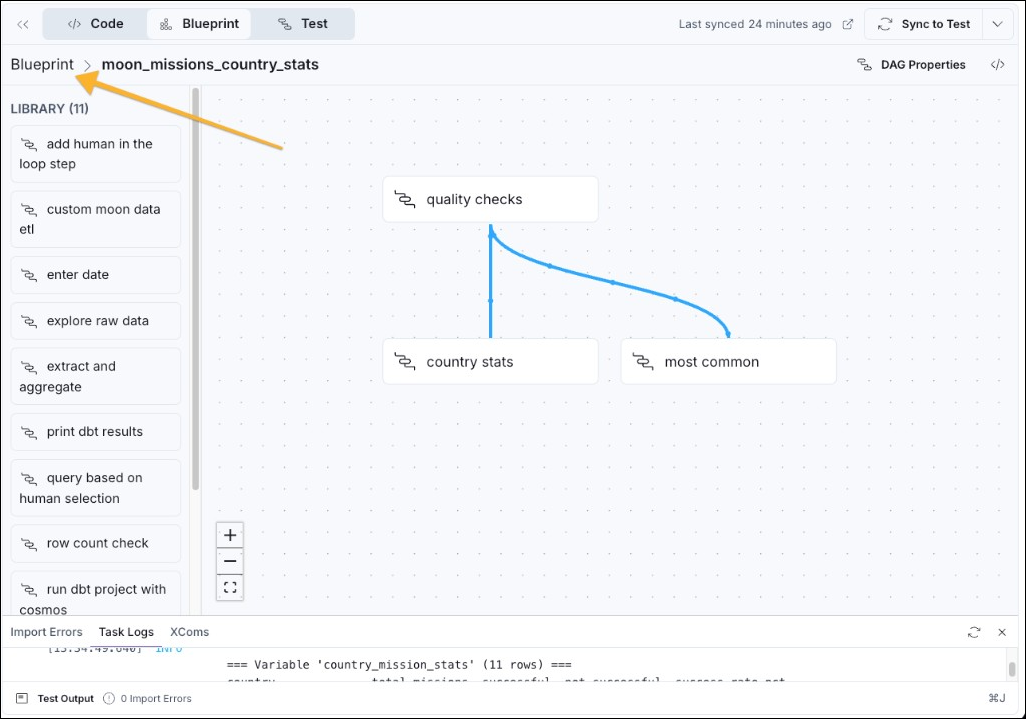Switch to the Code tab
The image size is (1026, 719).
tap(94, 23)
